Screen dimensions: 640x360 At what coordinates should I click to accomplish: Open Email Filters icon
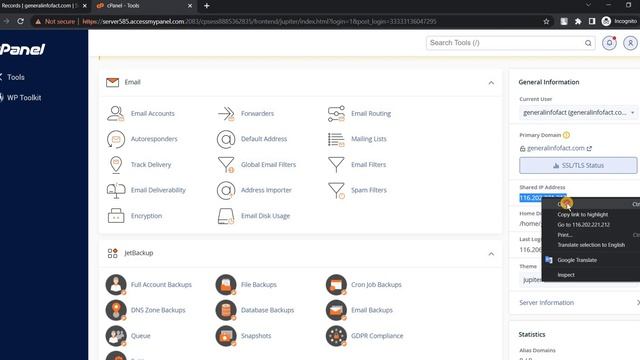coord(336,164)
